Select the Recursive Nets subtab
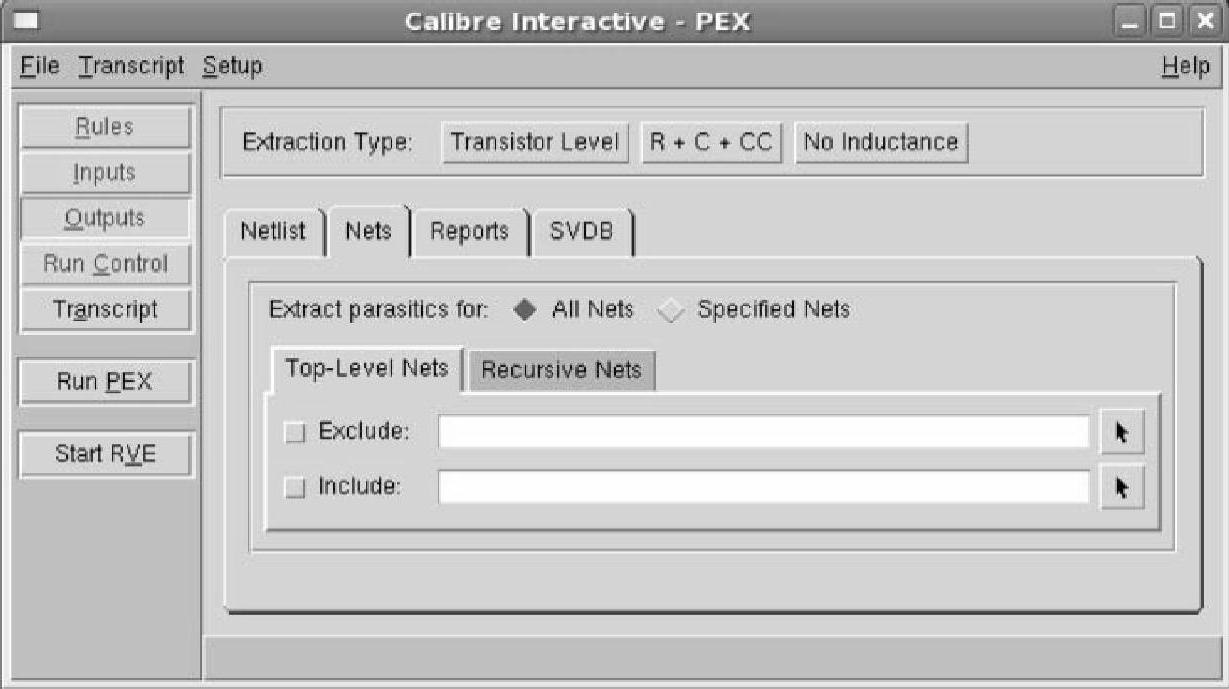 [561, 370]
